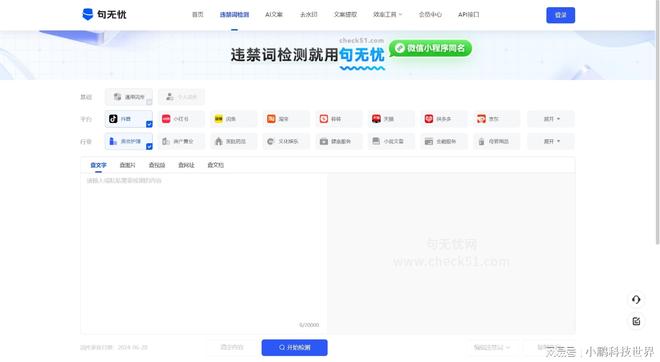
Task: Open the customer service headset icon
Action: pyautogui.click(x=636, y=299)
